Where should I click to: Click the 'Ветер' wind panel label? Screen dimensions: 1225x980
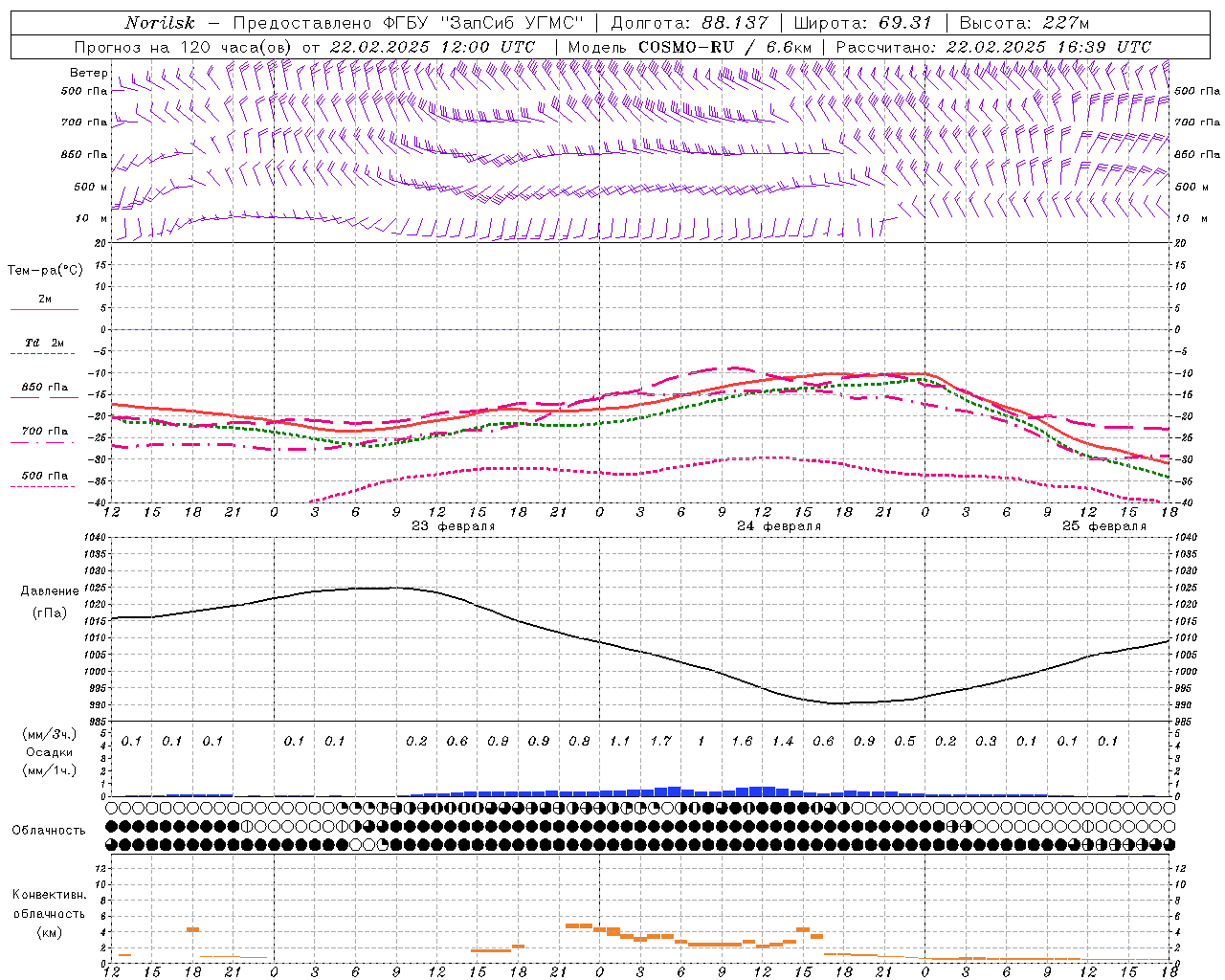pos(88,73)
